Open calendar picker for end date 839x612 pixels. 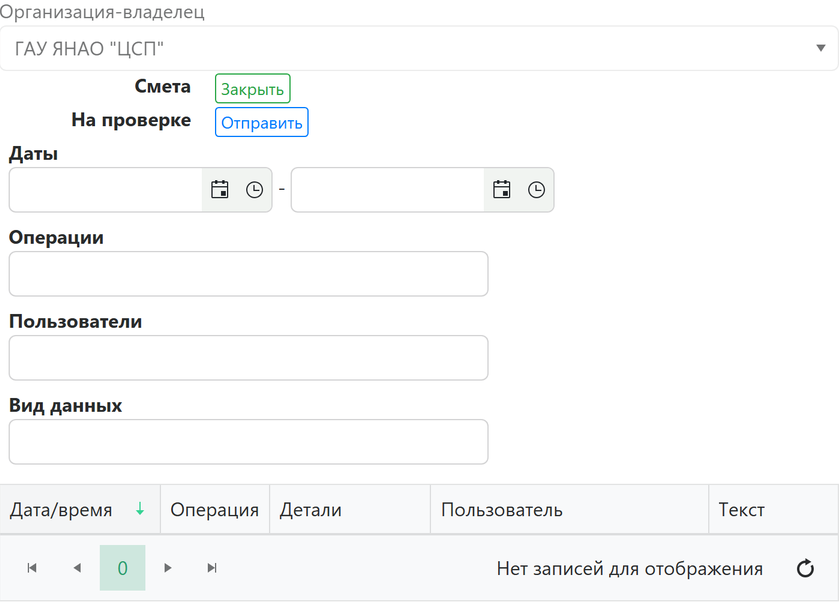click(501, 190)
